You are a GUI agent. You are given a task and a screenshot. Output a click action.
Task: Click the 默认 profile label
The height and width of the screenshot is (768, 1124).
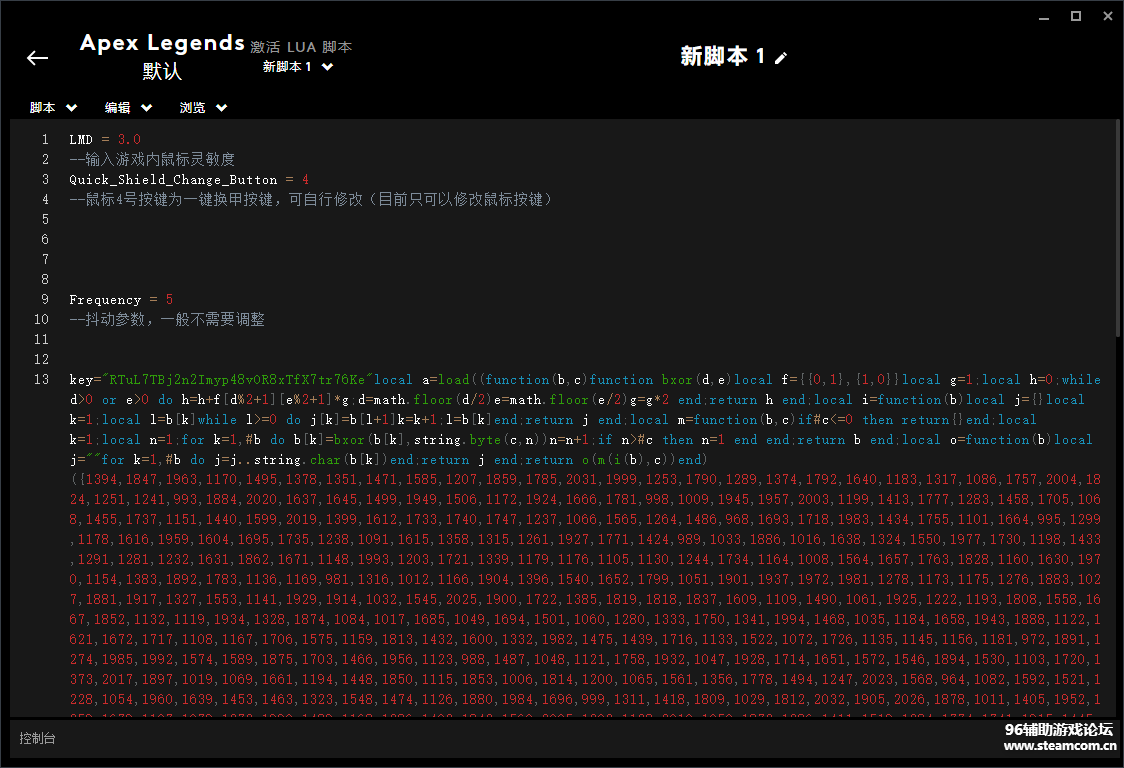[162, 71]
